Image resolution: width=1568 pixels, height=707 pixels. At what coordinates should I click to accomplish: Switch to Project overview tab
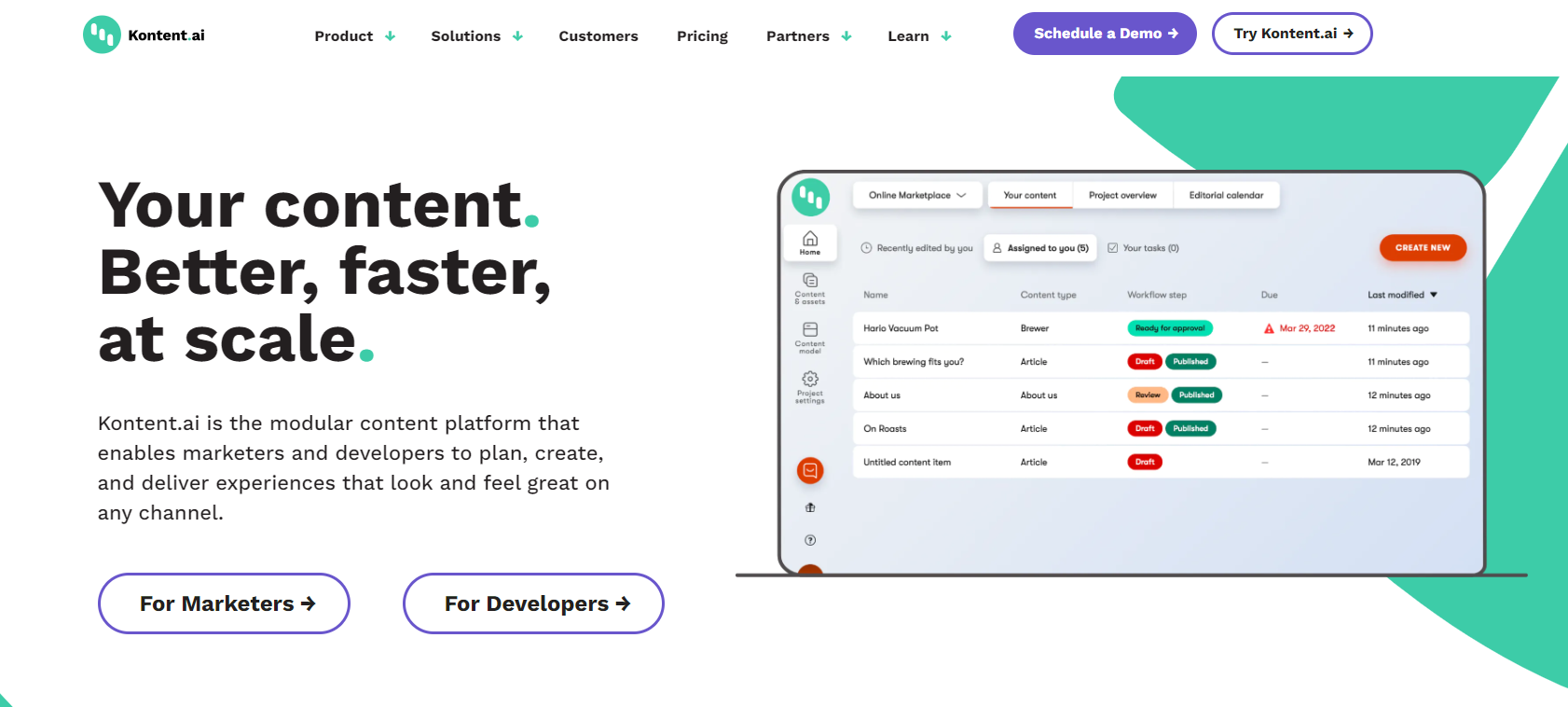(x=1122, y=195)
